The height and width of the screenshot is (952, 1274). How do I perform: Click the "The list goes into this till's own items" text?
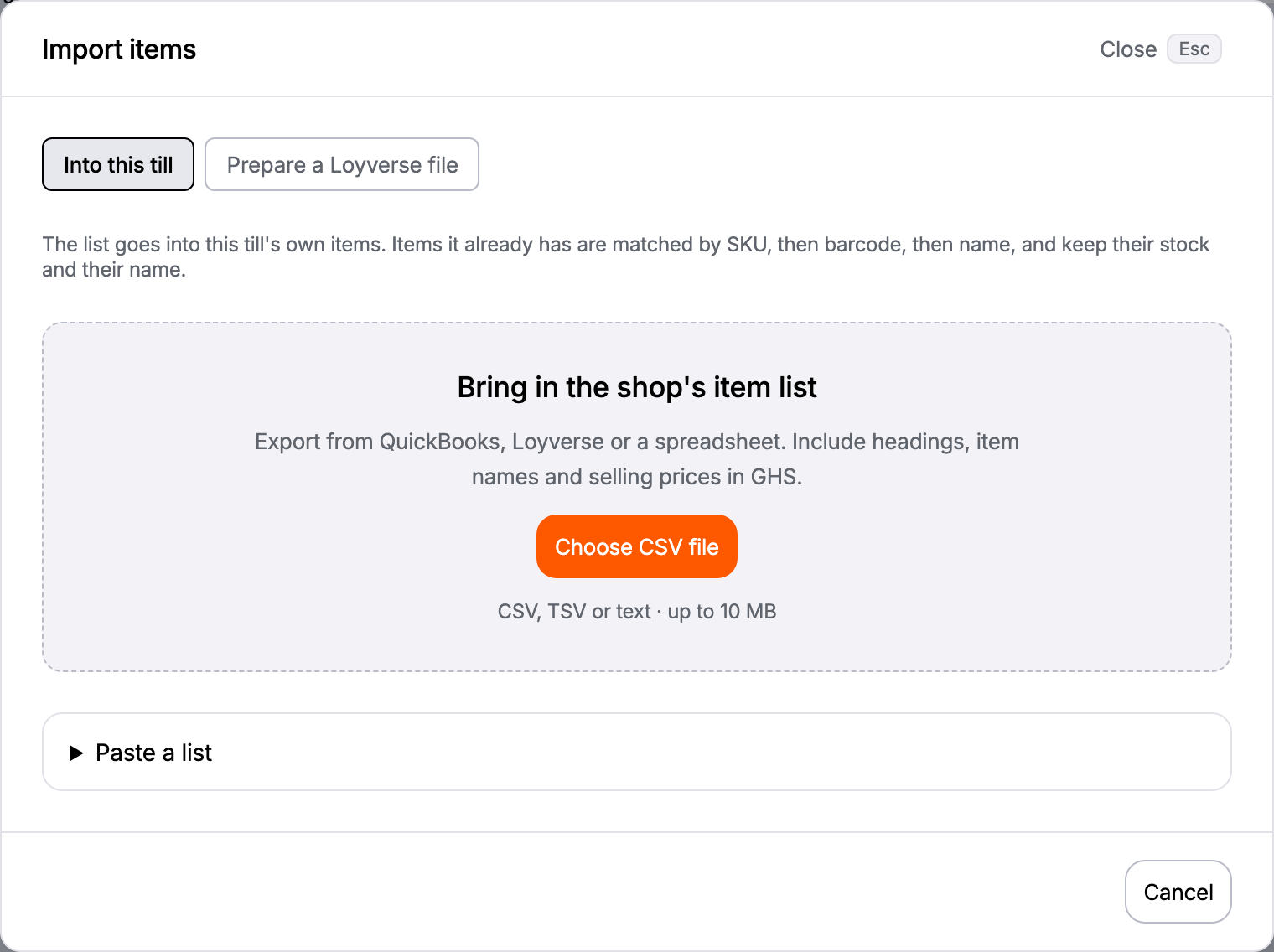[626, 256]
